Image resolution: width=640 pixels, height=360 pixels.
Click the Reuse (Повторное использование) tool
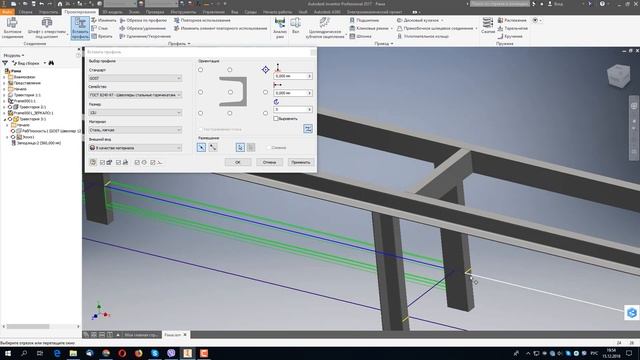(202, 20)
